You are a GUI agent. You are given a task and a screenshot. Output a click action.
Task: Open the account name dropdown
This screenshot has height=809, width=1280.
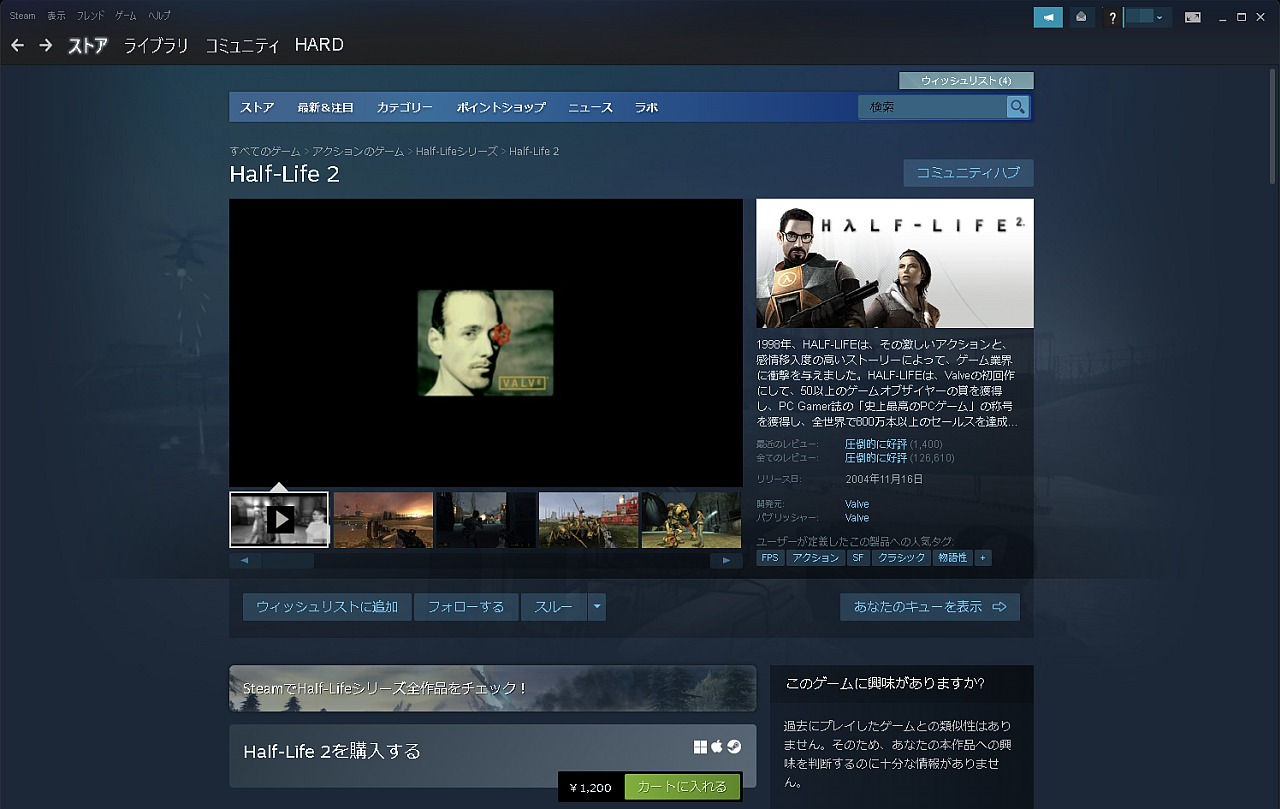[x=1147, y=17]
